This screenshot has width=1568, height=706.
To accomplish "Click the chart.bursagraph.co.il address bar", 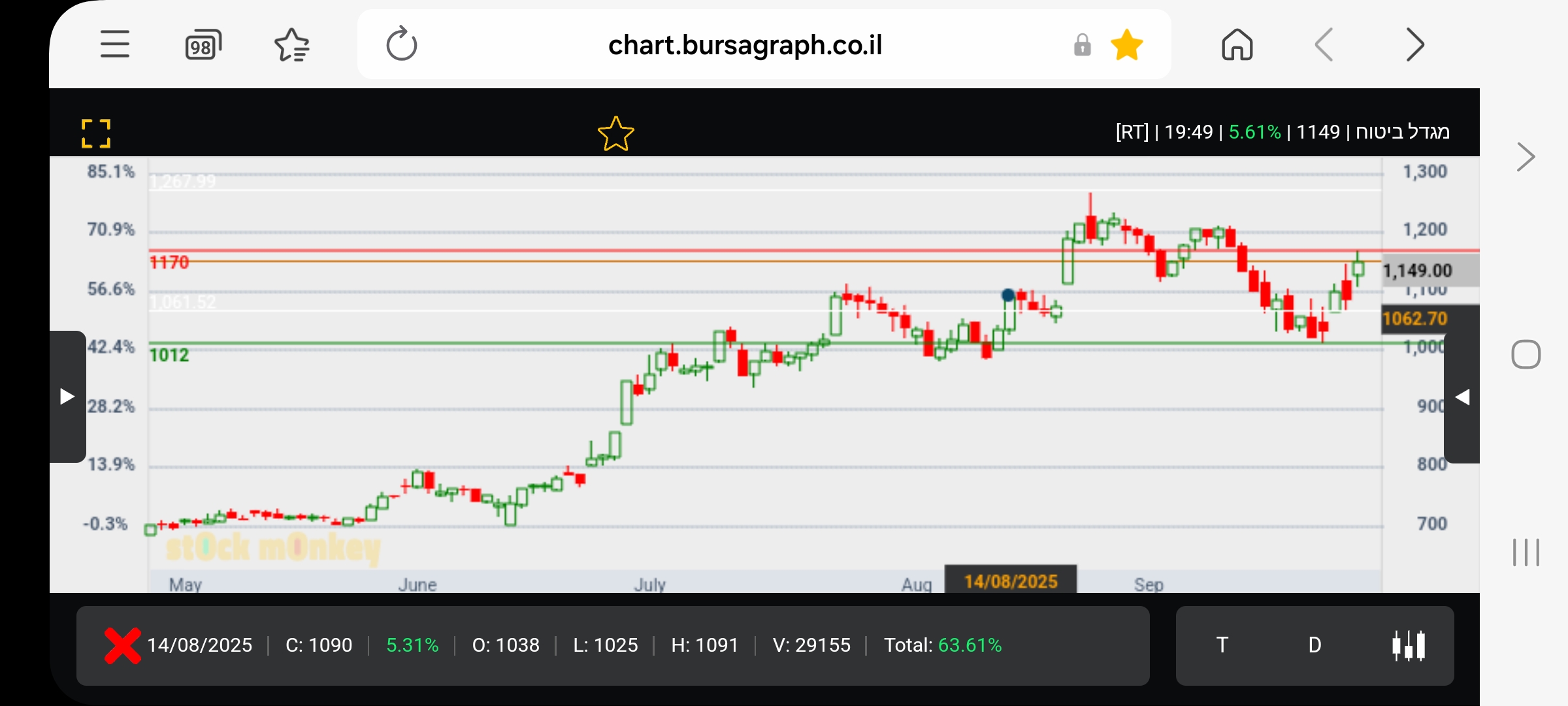I will [x=745, y=44].
